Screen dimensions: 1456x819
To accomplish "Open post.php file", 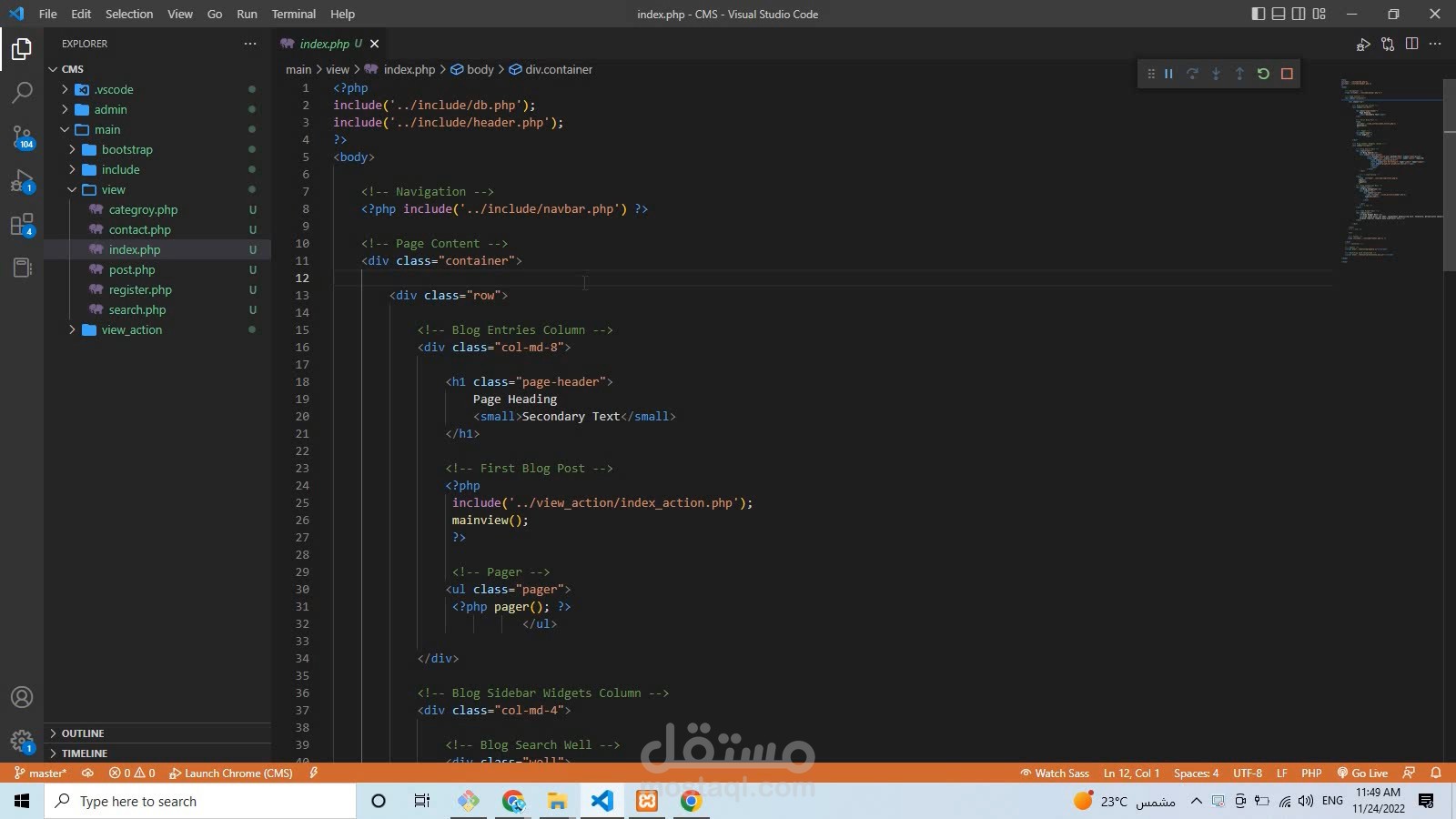I will tap(132, 269).
